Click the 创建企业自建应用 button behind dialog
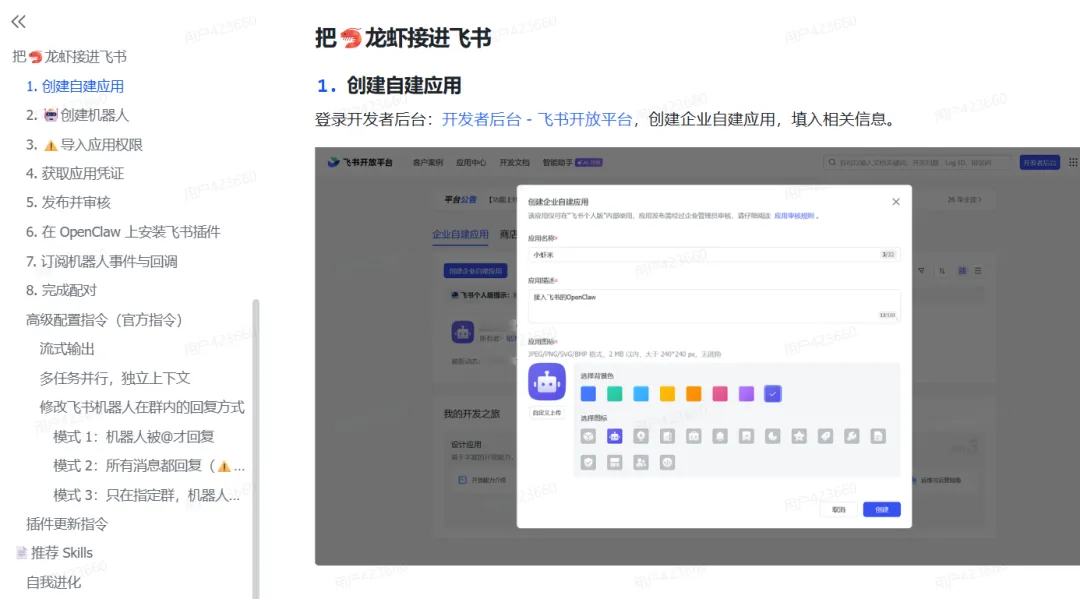The image size is (1080, 599). pyautogui.click(x=475, y=271)
